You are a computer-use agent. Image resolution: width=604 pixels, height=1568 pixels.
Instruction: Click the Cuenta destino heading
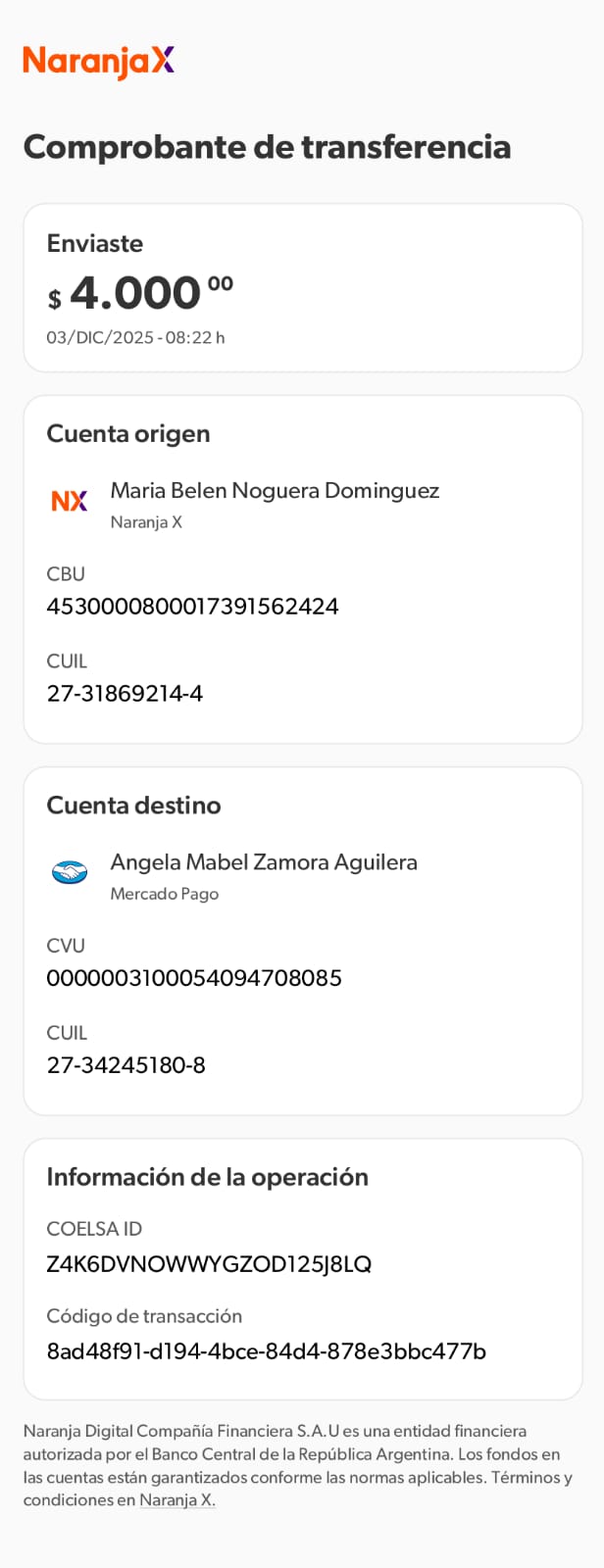click(133, 805)
